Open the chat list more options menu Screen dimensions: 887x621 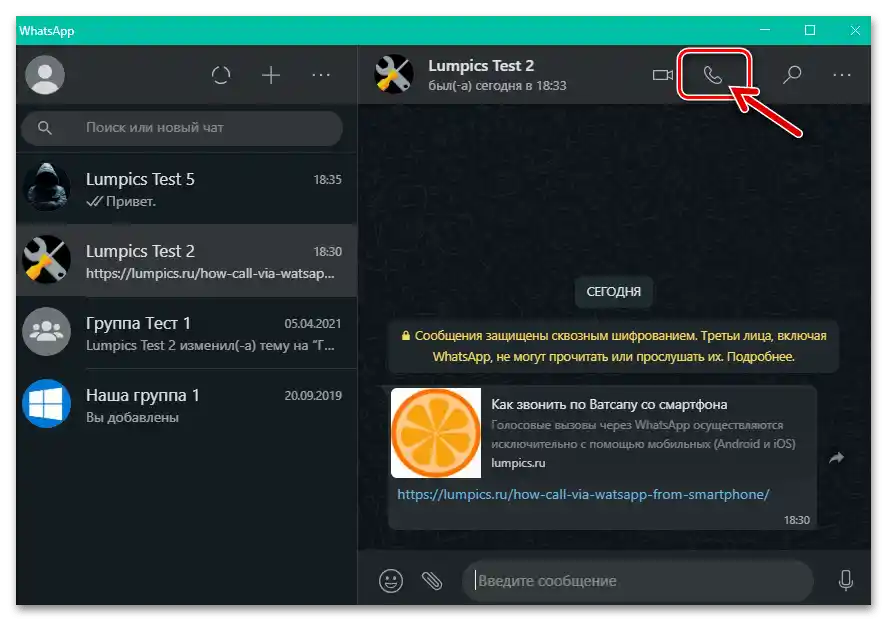coord(321,75)
